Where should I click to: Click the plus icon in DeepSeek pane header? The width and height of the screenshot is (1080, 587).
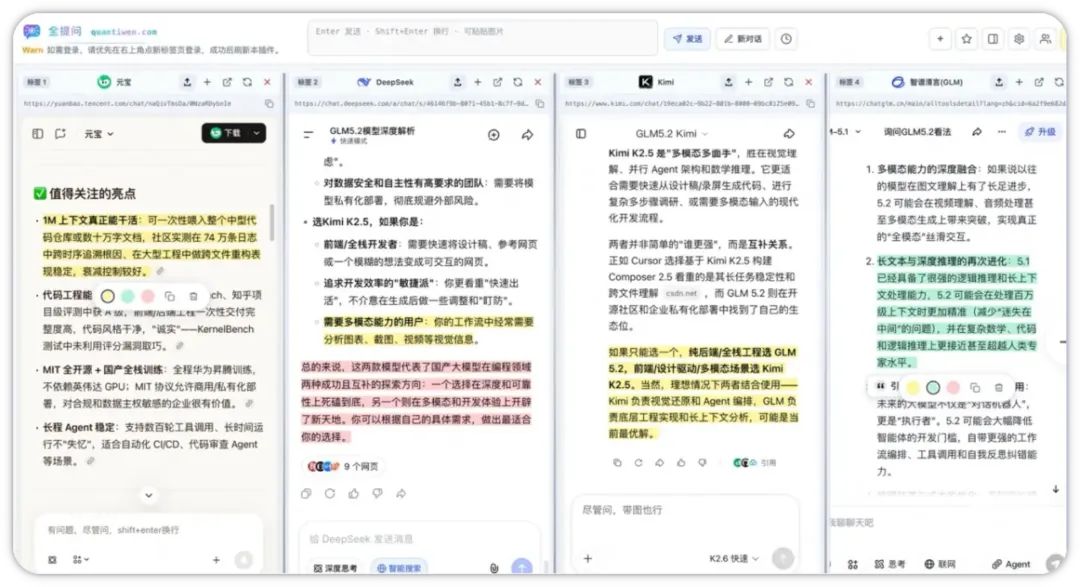pyautogui.click(x=477, y=82)
